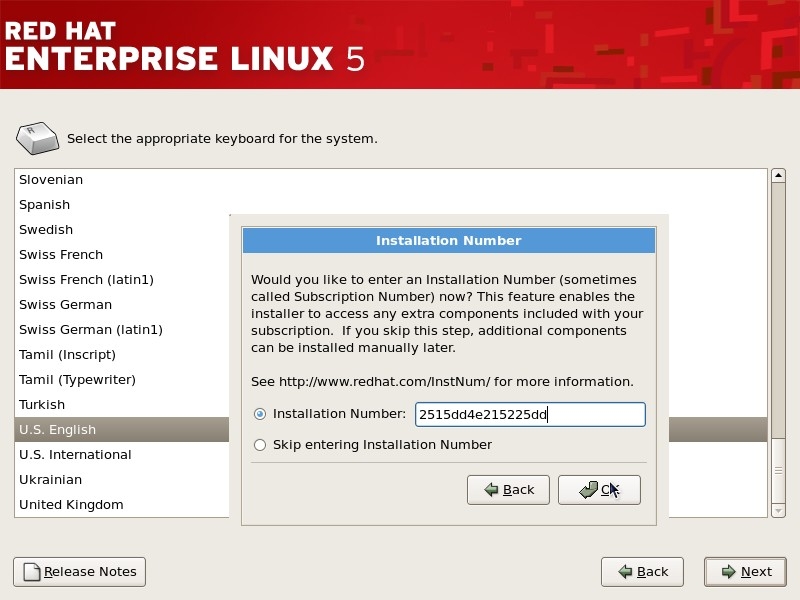
Task: Click the green arrow on the bottom Back button
Action: [x=626, y=572]
